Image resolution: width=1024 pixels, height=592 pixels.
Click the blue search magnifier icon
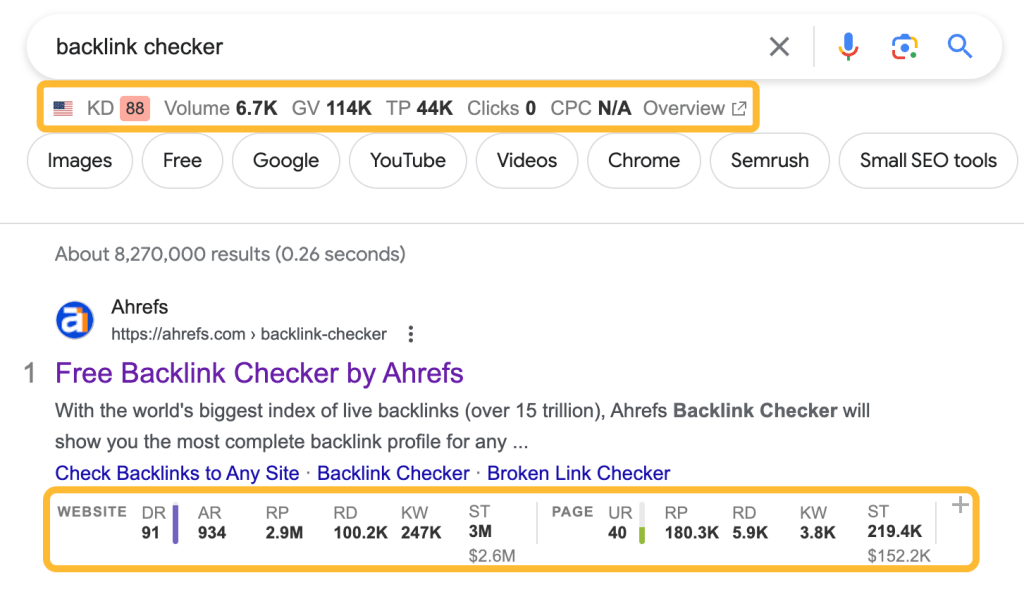coord(959,46)
